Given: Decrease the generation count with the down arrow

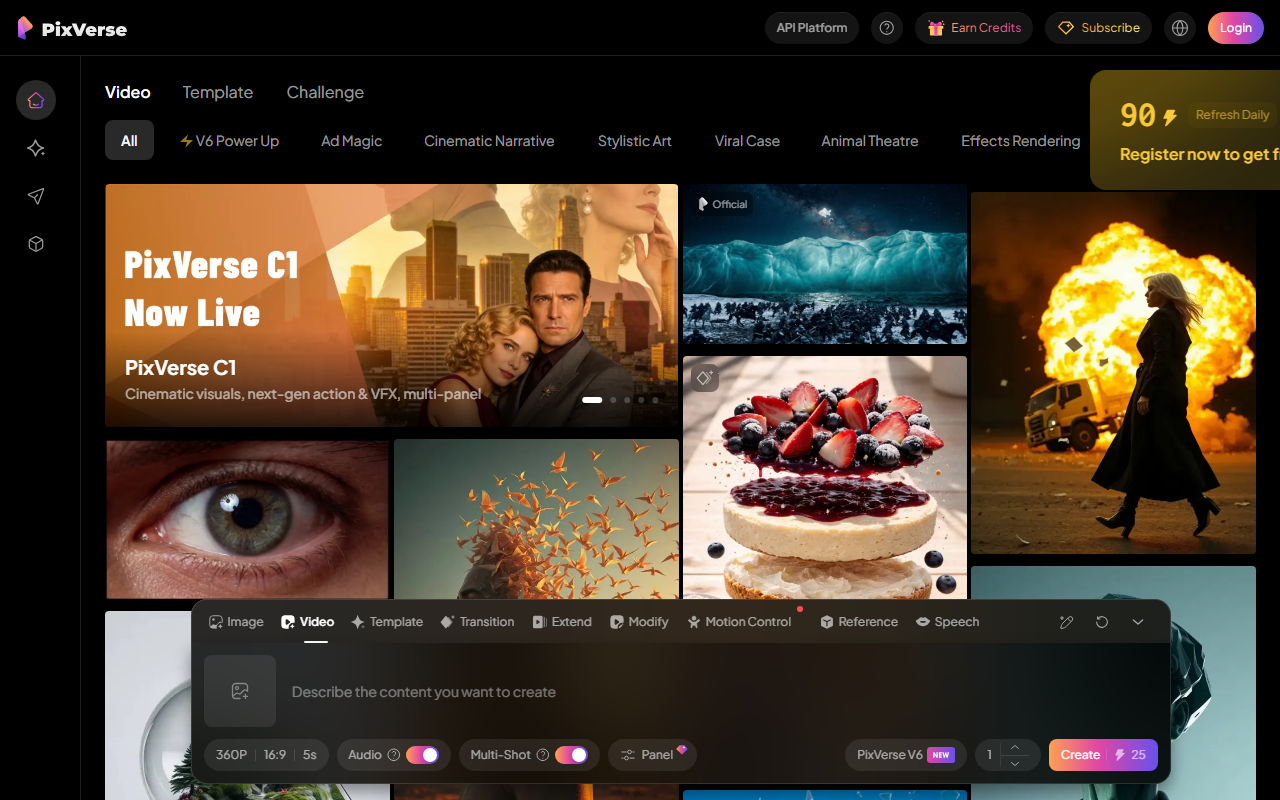Looking at the screenshot, I should (x=1015, y=764).
